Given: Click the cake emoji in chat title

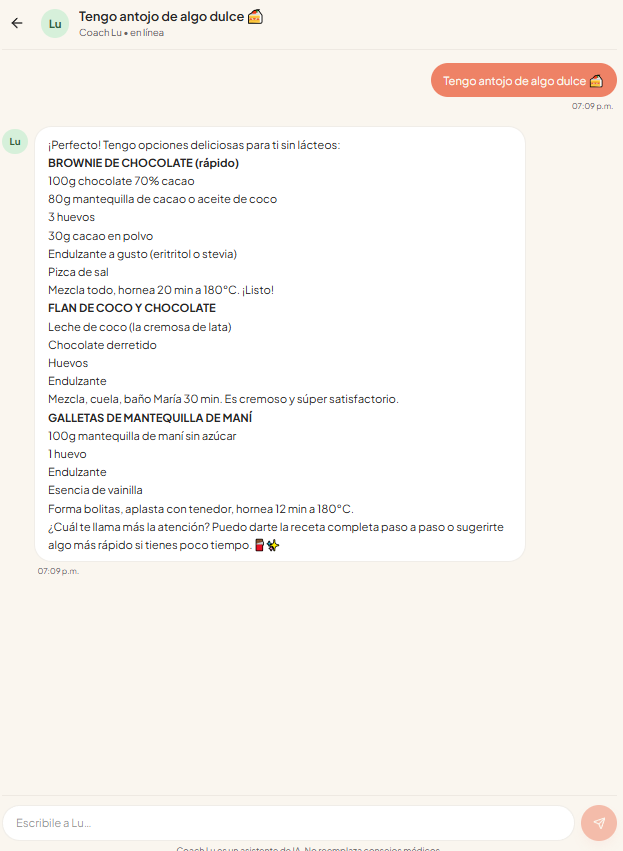Looking at the screenshot, I should 256,17.
